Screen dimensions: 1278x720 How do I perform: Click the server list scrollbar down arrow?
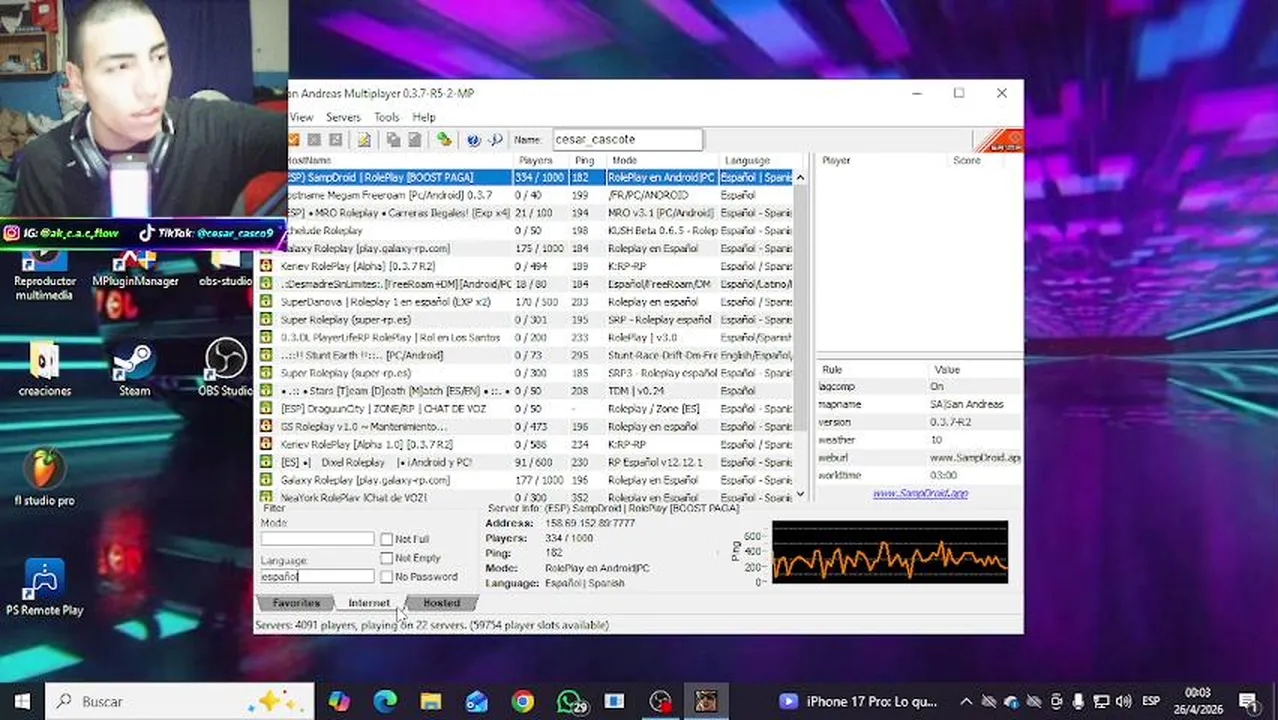799,494
